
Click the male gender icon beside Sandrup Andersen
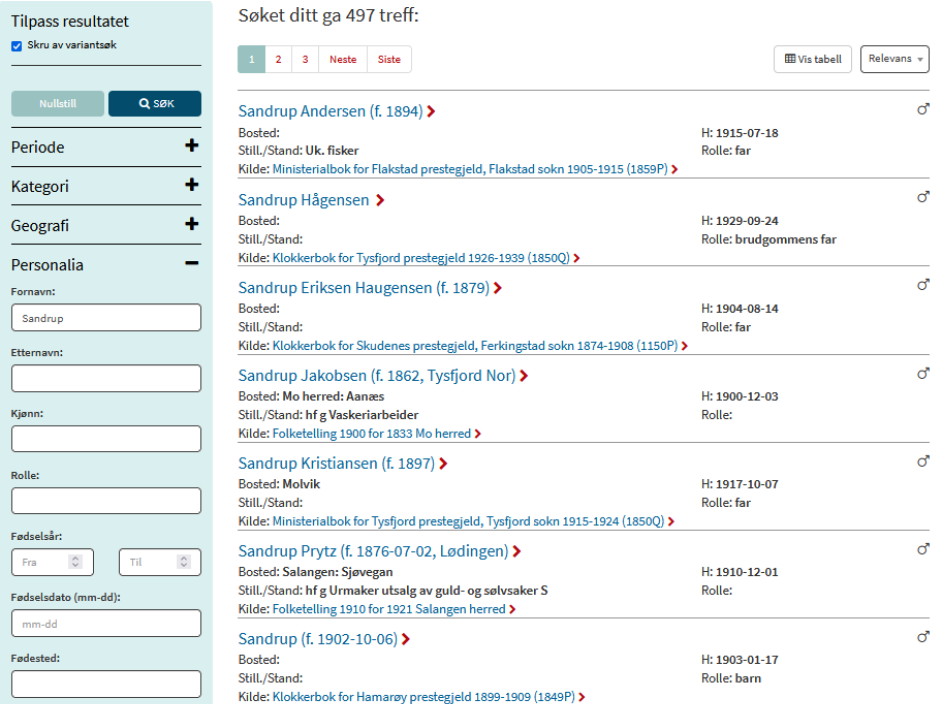(x=923, y=110)
